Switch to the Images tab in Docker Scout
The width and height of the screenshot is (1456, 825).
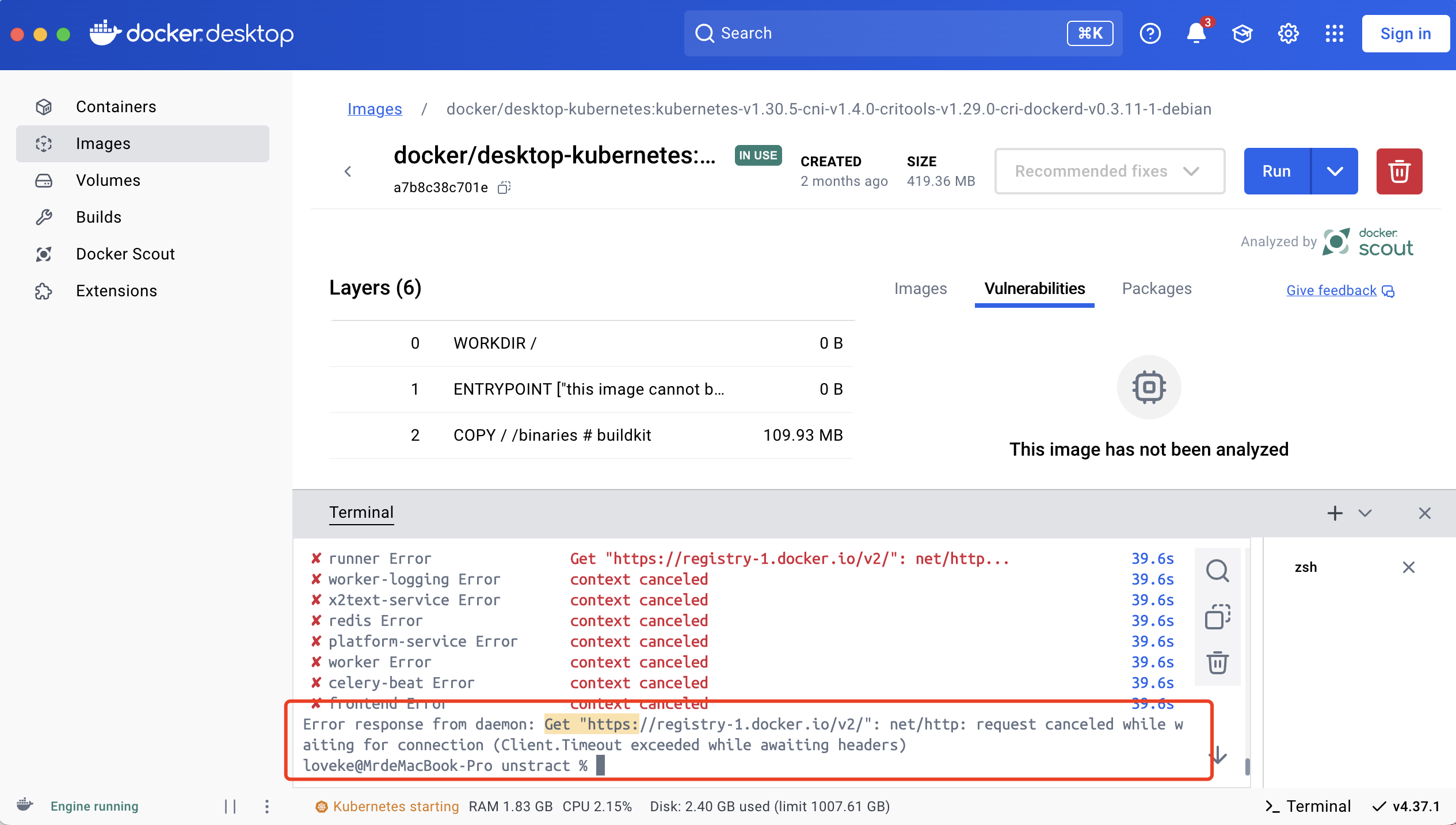pyautogui.click(x=920, y=288)
